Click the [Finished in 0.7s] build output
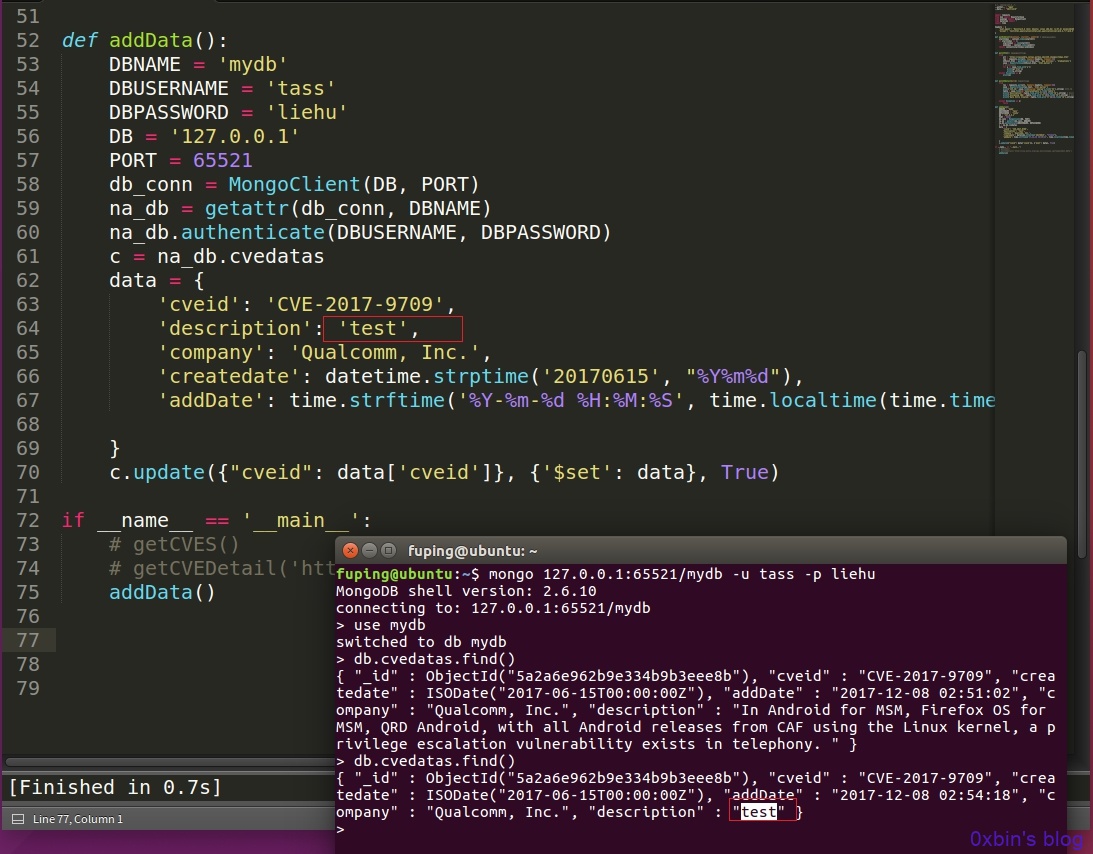1093x854 pixels. [115, 787]
